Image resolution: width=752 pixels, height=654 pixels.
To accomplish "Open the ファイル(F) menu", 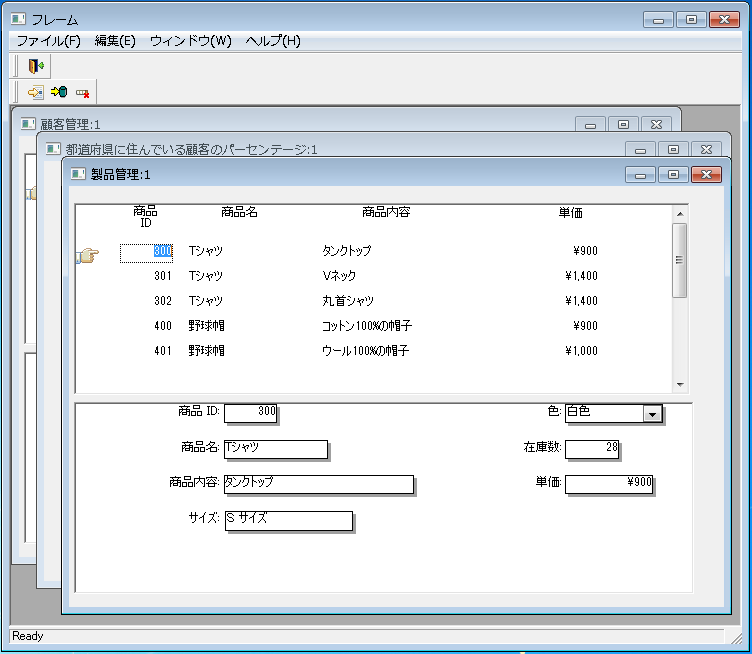I will pos(48,41).
